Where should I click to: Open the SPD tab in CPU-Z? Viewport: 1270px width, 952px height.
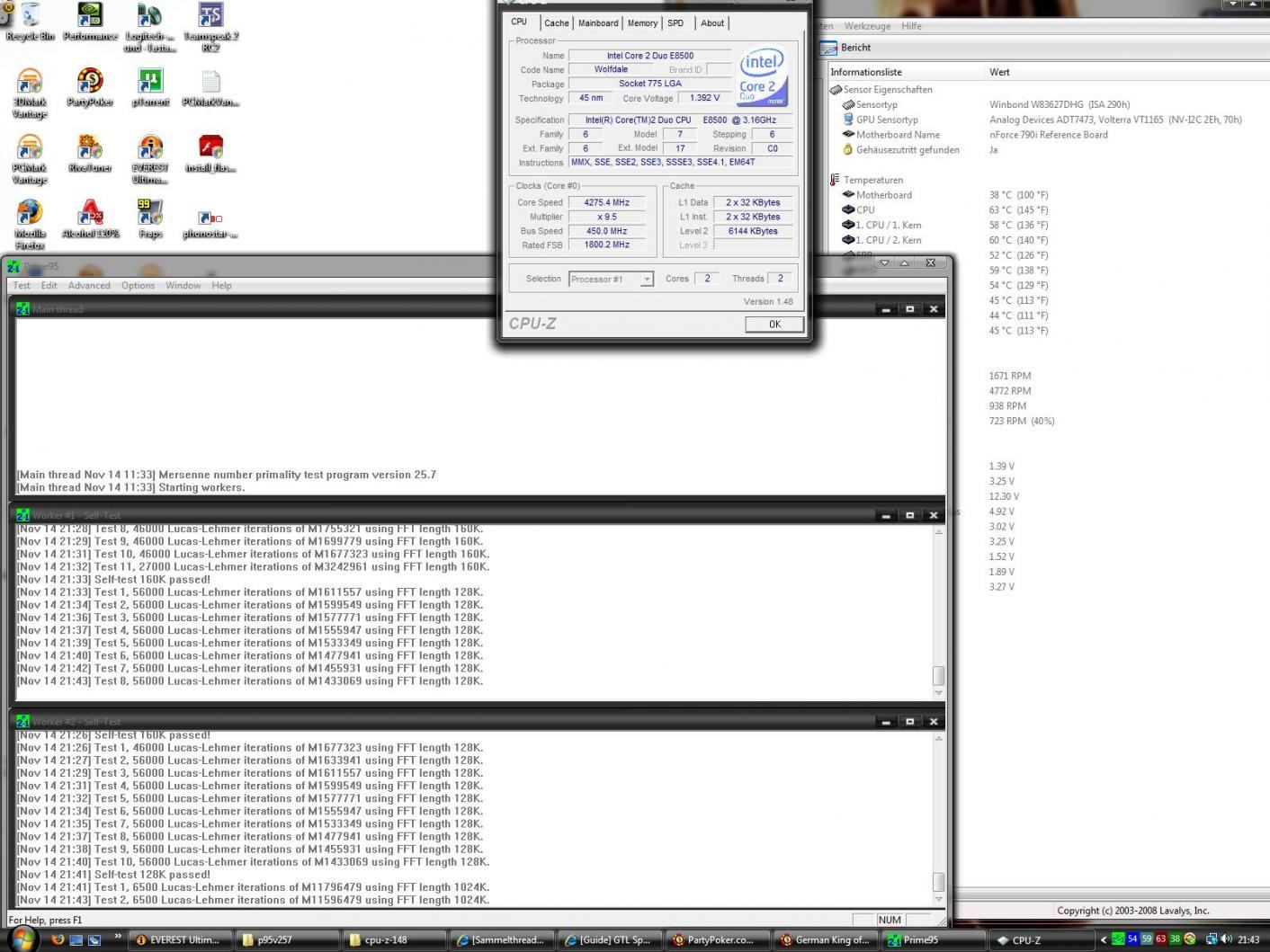(675, 23)
